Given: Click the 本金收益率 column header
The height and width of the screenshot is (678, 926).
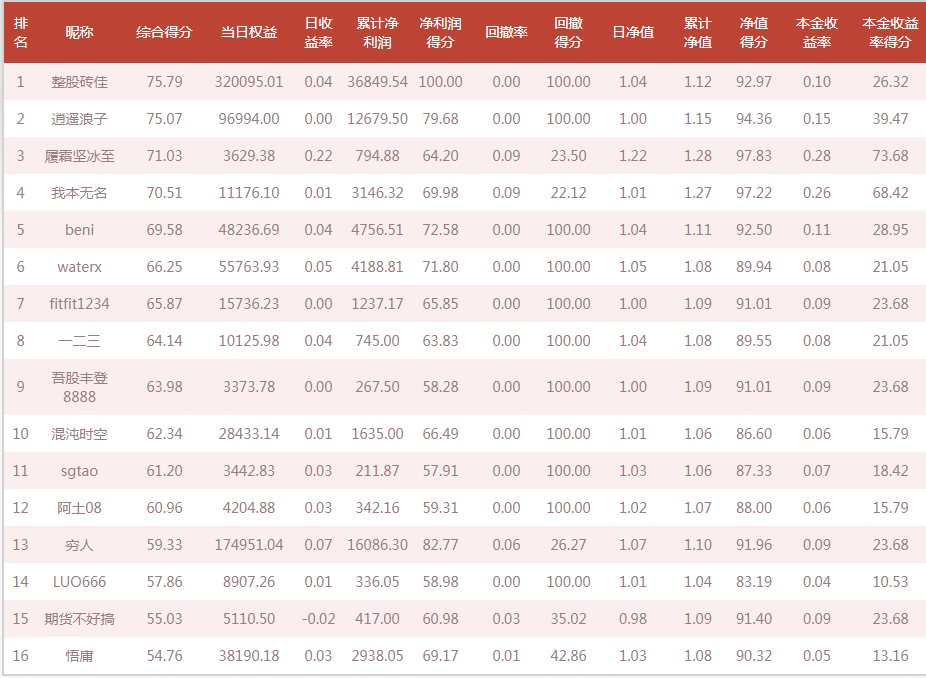Looking at the screenshot, I should 817,32.
